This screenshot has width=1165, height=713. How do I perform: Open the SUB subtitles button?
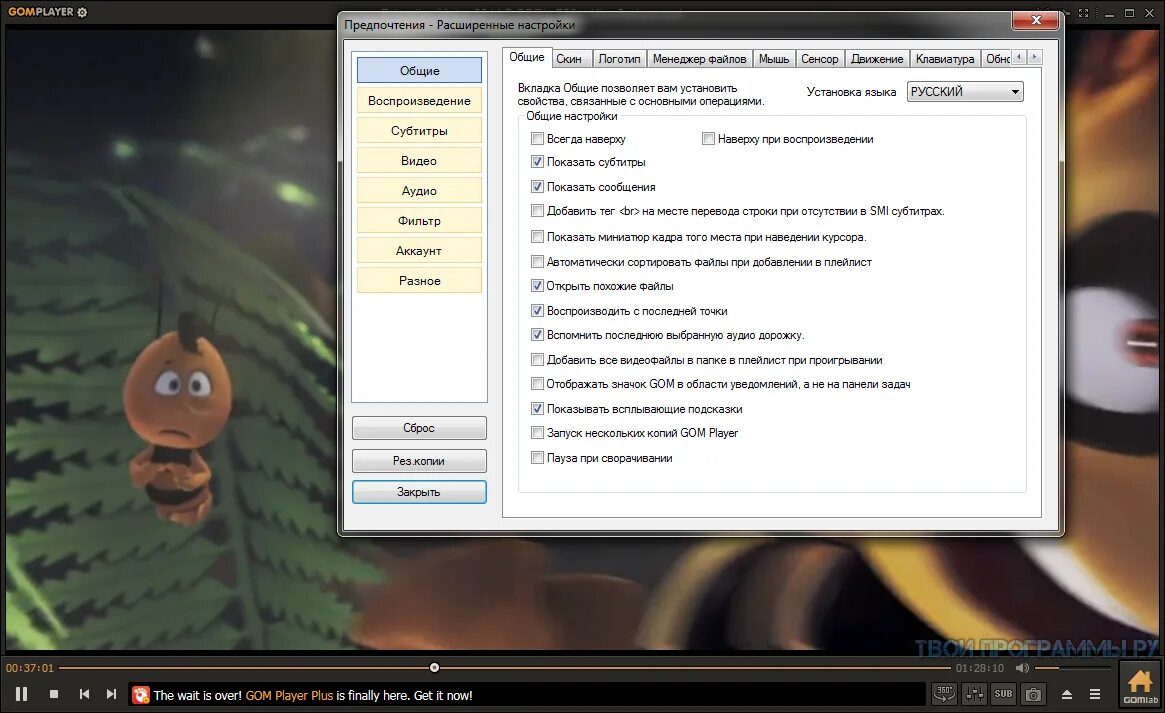(x=1003, y=694)
